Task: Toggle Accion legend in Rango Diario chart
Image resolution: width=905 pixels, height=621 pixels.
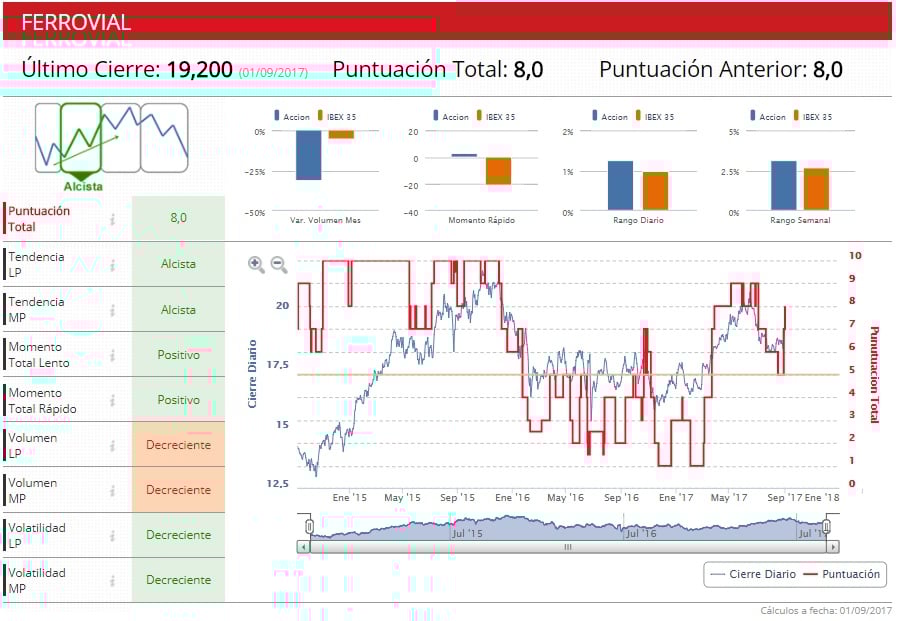Action: [610, 116]
